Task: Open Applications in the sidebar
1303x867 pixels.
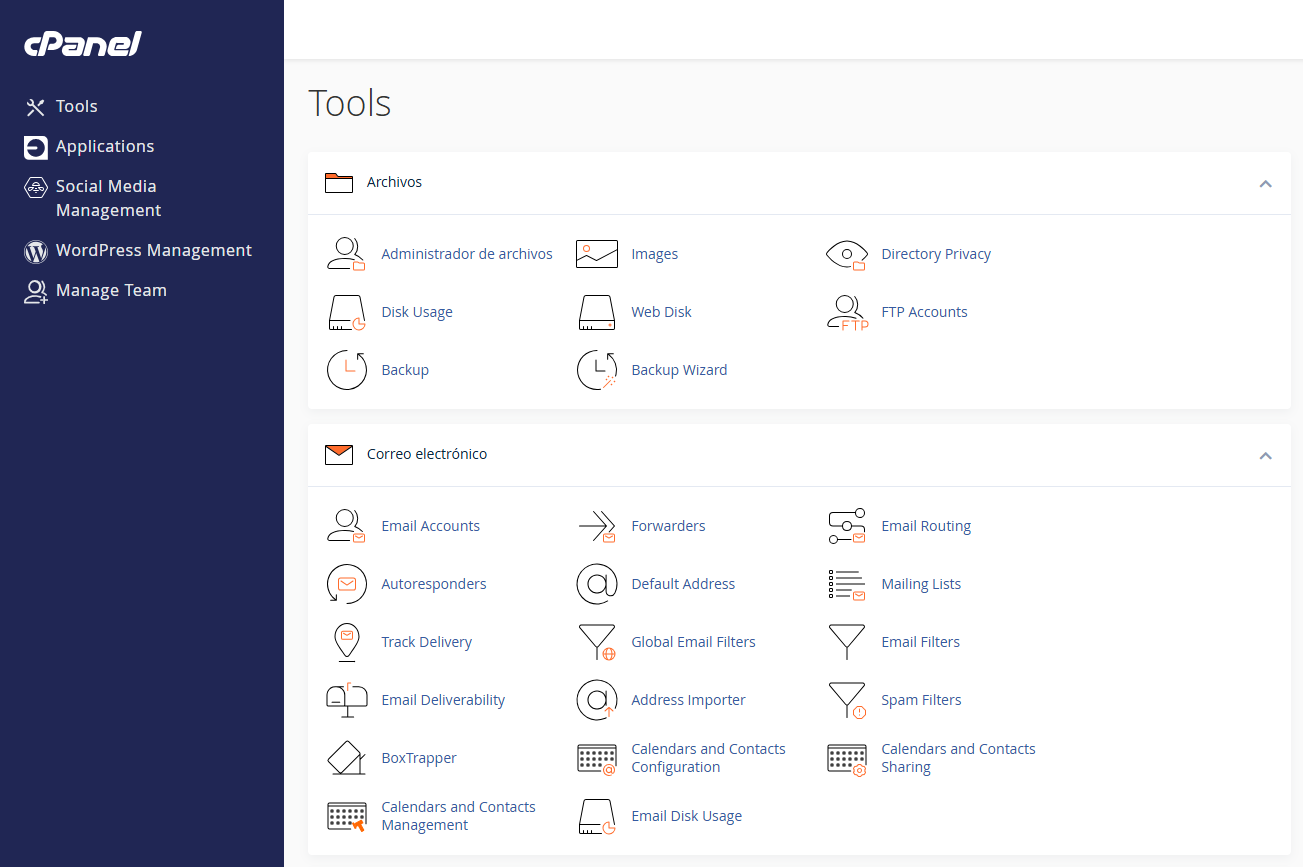Action: pos(104,146)
